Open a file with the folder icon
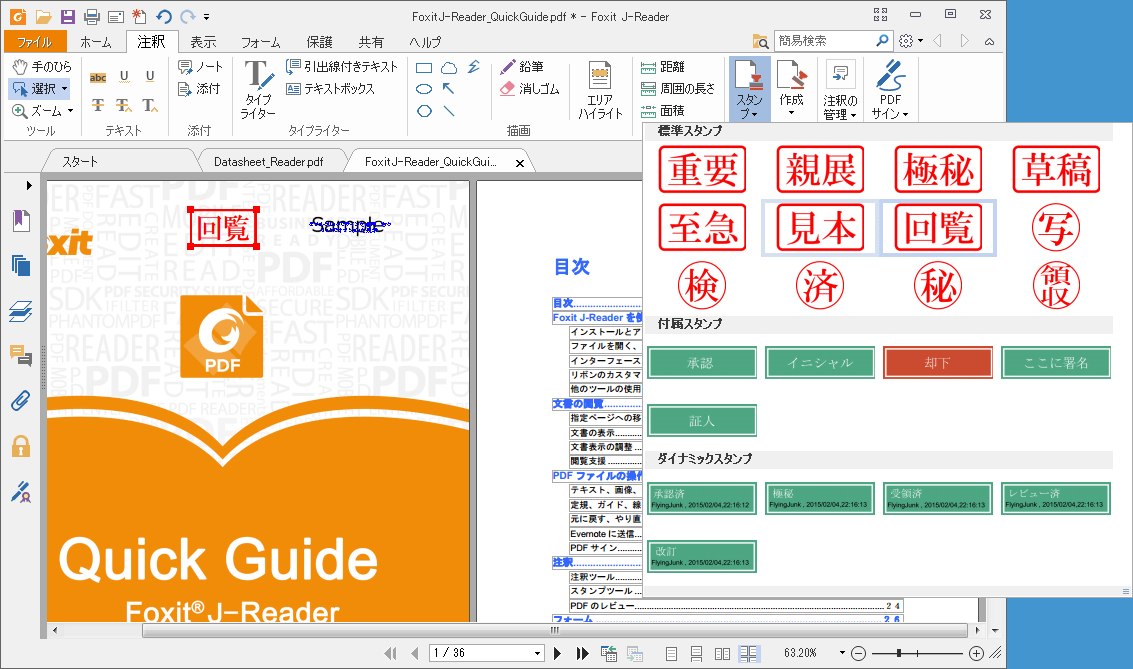This screenshot has height=669, width=1133. (x=43, y=16)
